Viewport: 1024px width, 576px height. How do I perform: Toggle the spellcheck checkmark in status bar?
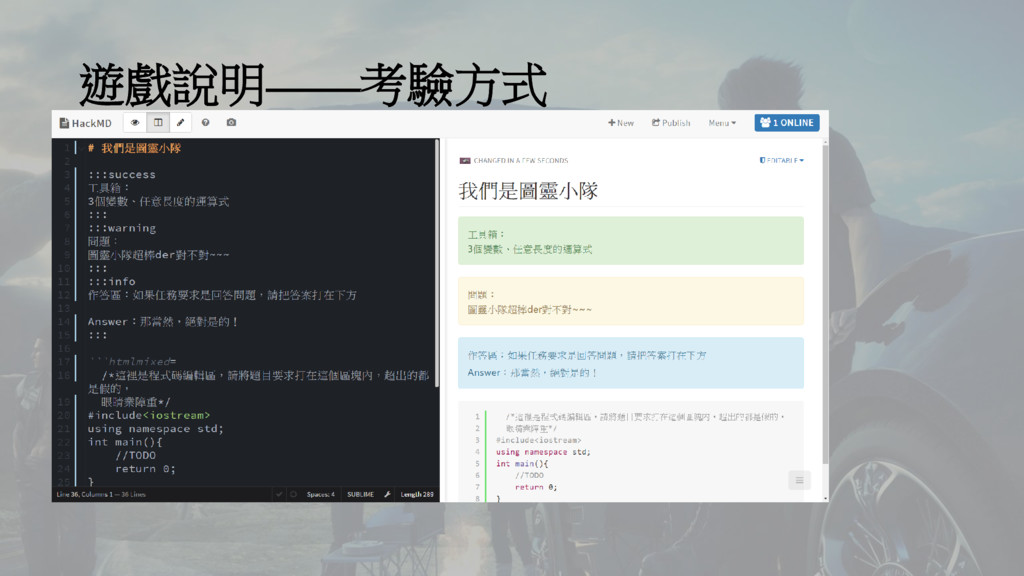tap(280, 494)
